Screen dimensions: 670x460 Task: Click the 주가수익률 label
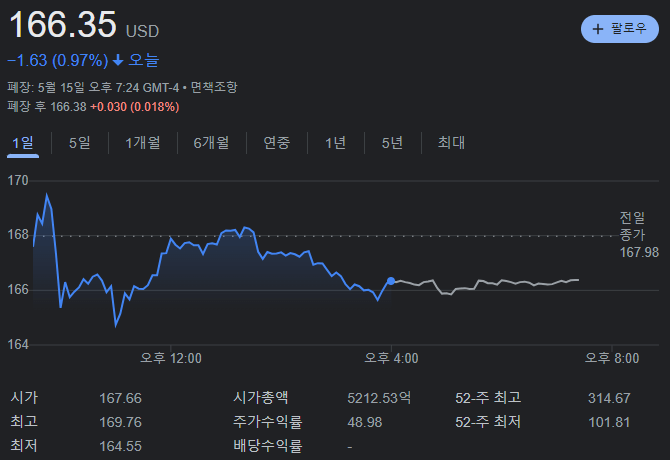click(267, 422)
